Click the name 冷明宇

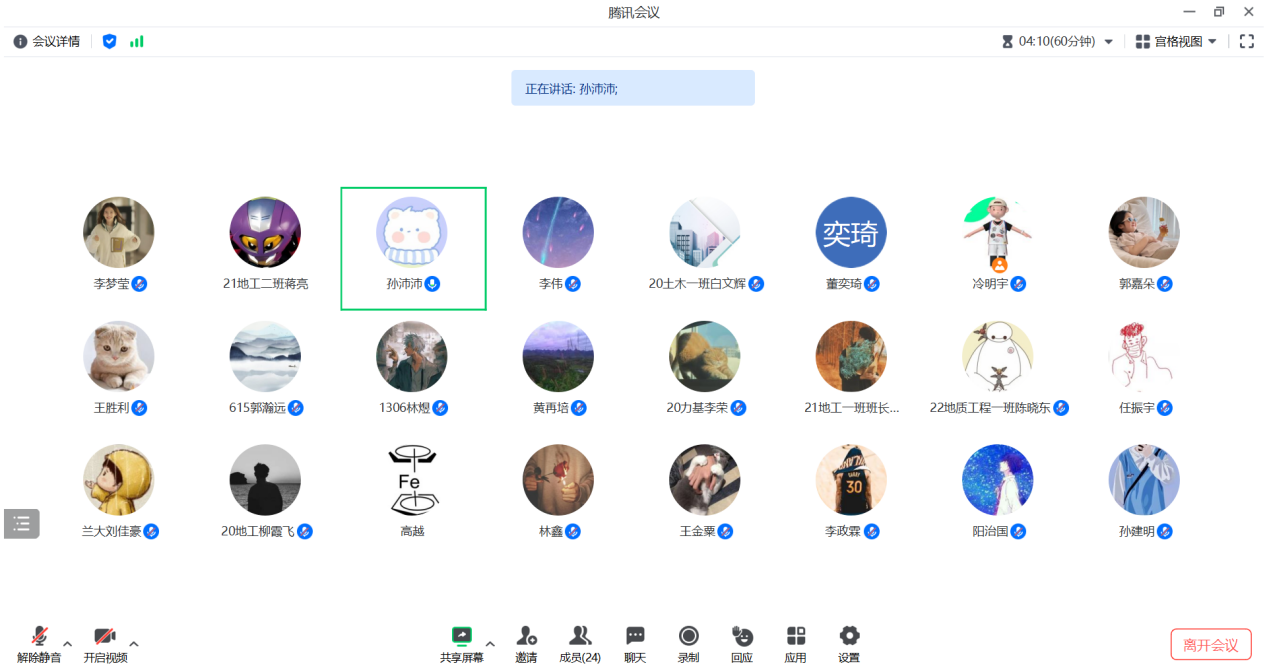(990, 284)
